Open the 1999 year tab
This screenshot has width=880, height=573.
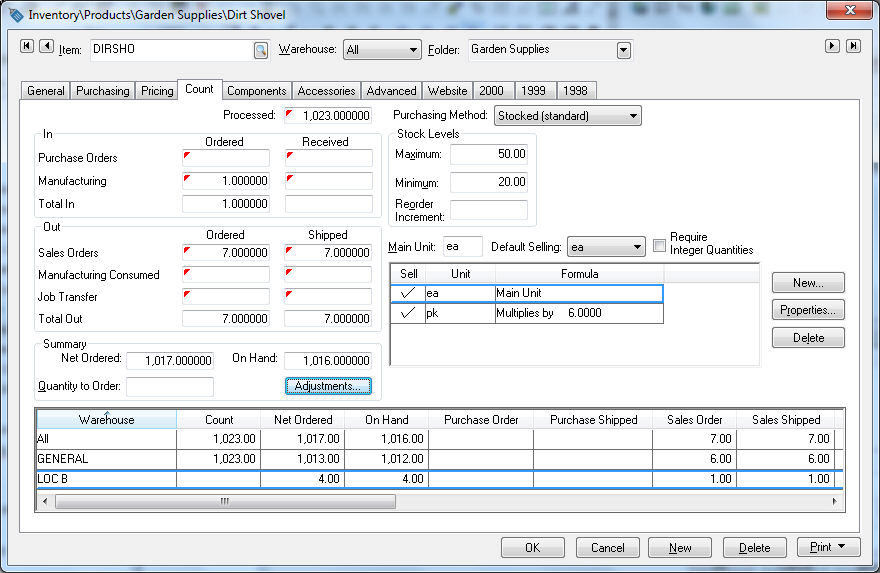pyautogui.click(x=533, y=91)
